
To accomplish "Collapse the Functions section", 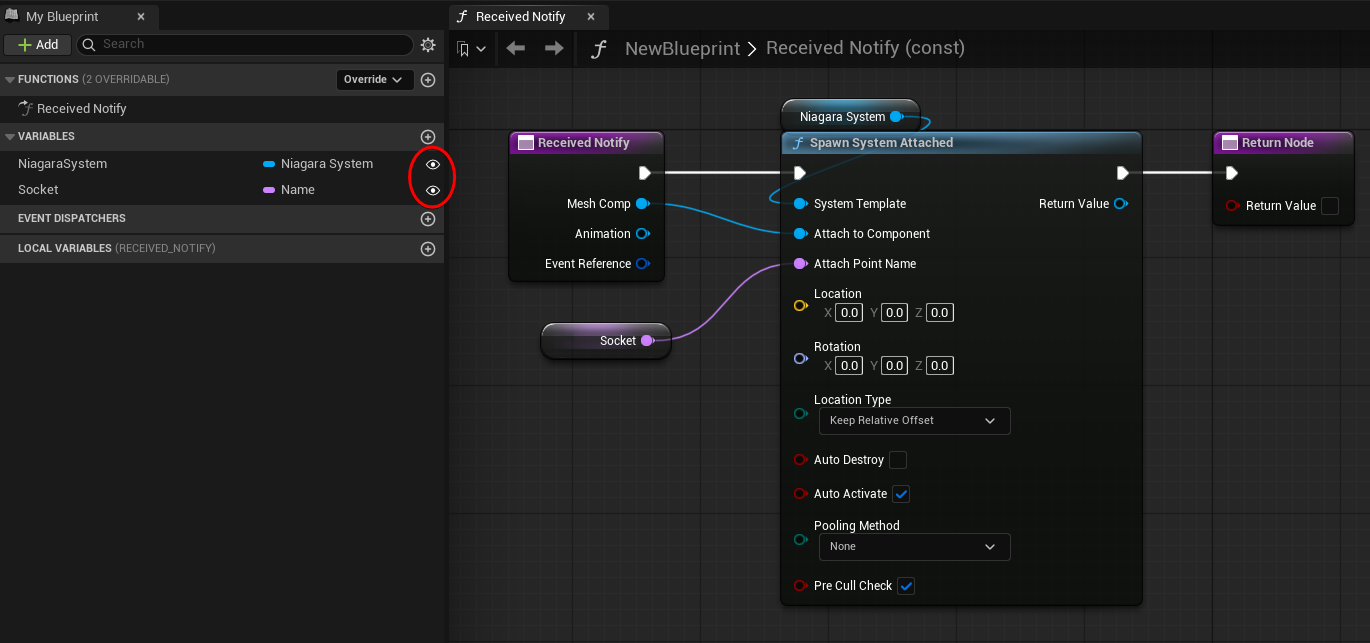I will 10,80.
